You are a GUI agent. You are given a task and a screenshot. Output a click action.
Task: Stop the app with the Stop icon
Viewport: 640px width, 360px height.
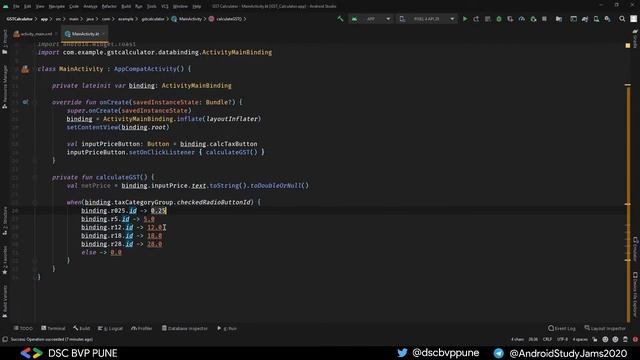pos(544,19)
